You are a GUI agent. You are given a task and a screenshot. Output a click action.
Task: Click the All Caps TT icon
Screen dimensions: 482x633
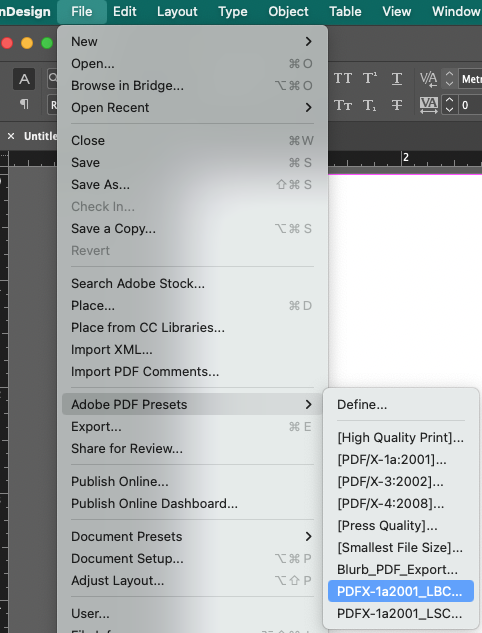343,78
